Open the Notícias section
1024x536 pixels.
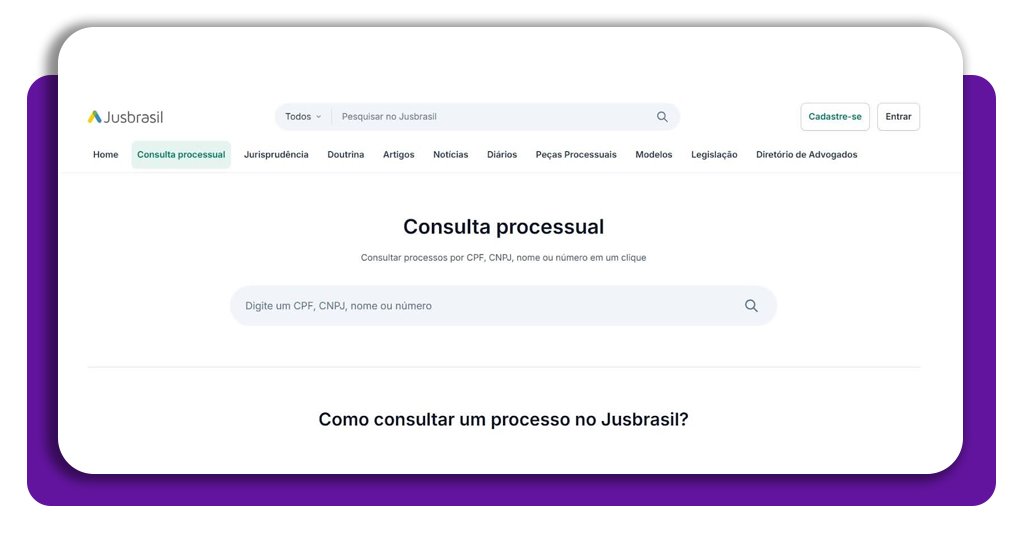pos(451,155)
